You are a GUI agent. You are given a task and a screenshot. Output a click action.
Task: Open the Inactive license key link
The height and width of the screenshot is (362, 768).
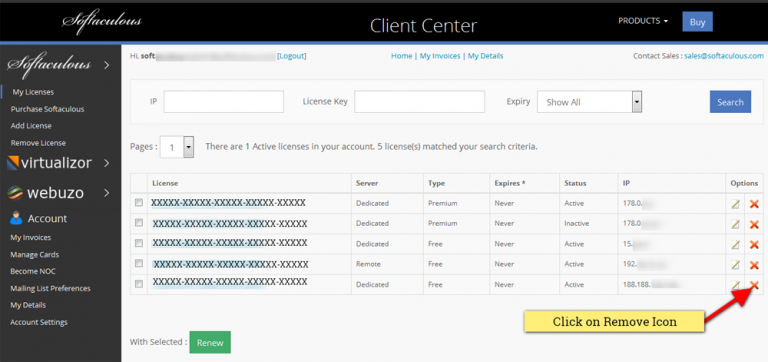(x=230, y=224)
